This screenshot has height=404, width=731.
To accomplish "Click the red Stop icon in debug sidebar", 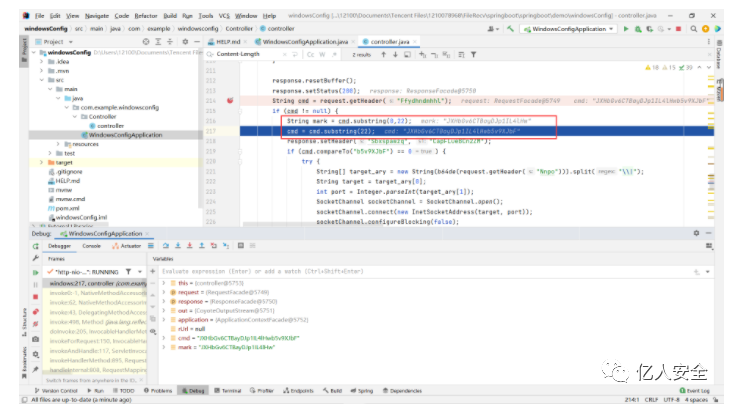I will click(x=35, y=297).
